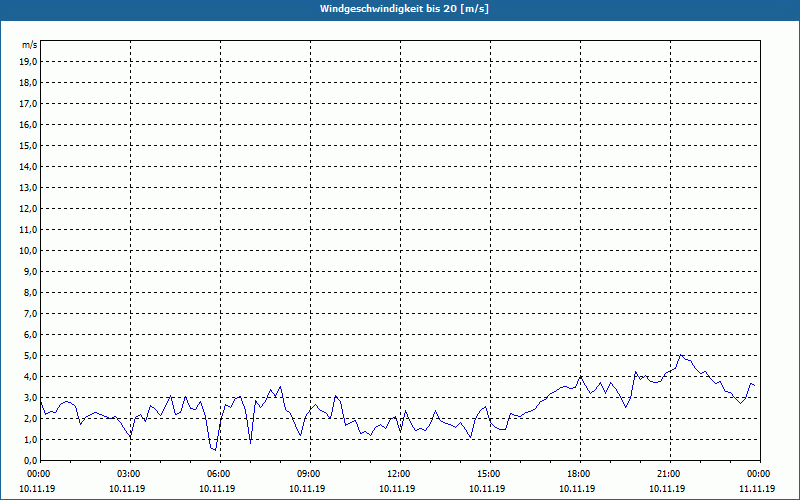Select the 14,0 y-axis label
This screenshot has height=500, width=800.
click(29, 166)
